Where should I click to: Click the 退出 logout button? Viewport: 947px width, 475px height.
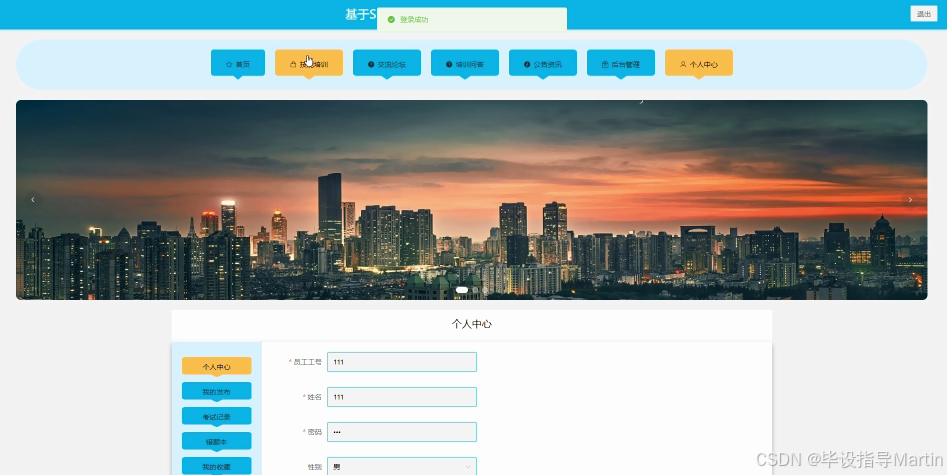(x=923, y=14)
